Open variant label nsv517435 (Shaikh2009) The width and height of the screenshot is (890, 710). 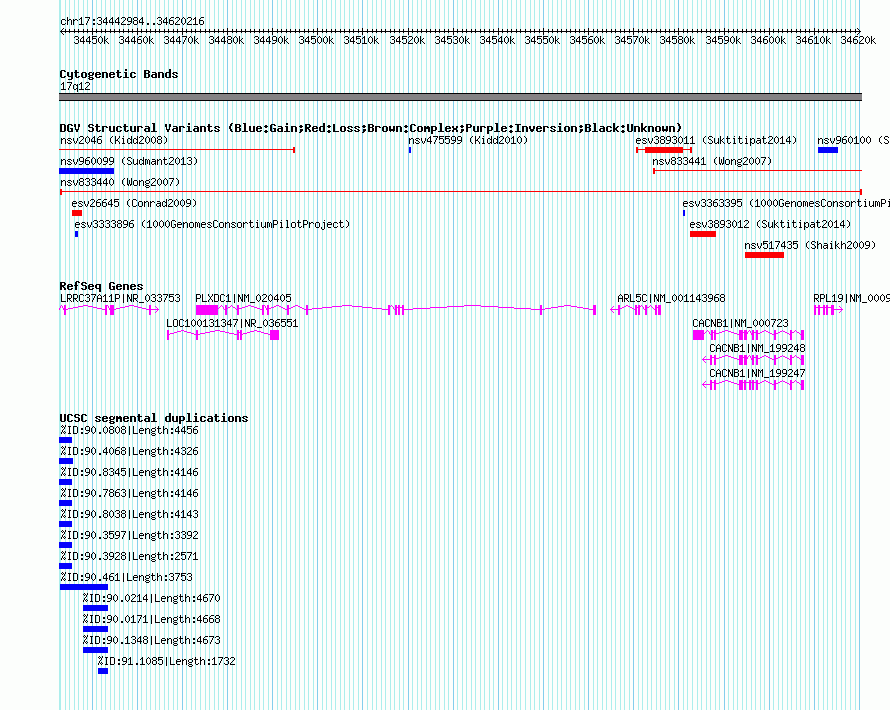point(810,245)
